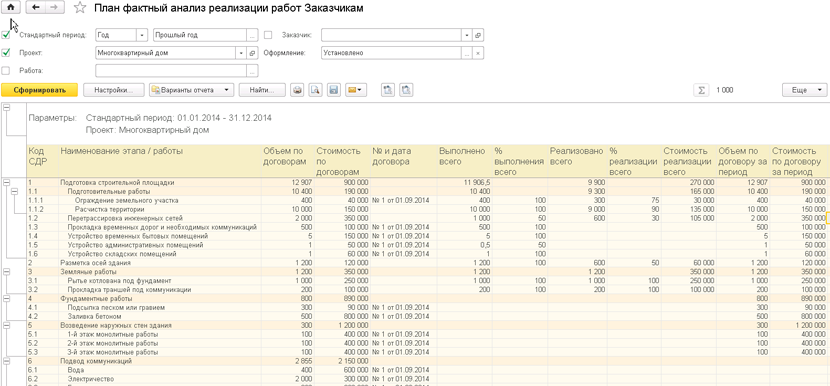The image size is (830, 386).
Task: Collapse the Подготовка строительной площадки group
Action: pyautogui.click(x=7, y=182)
